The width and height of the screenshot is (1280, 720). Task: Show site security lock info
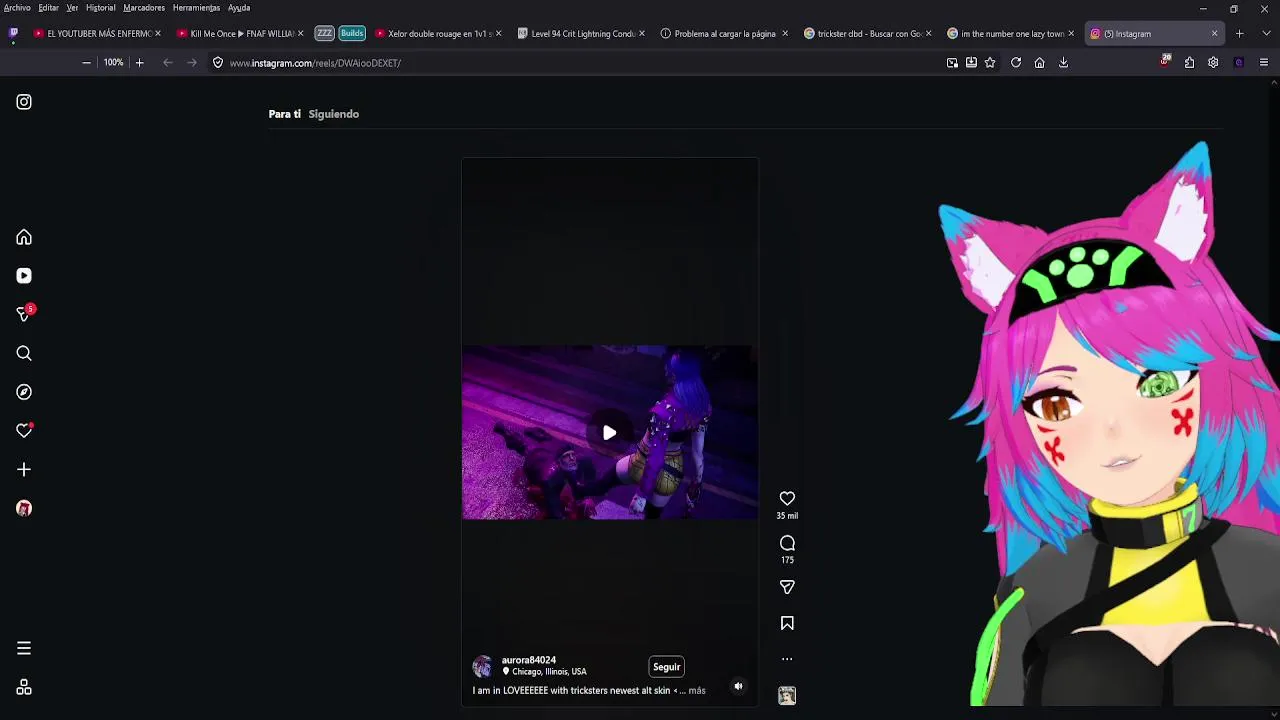tap(217, 63)
